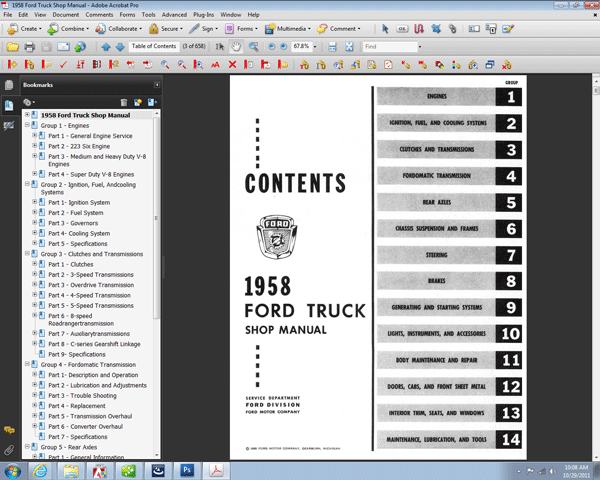Collapse the Bookmarks panel
The height and width of the screenshot is (480, 600).
tap(157, 85)
